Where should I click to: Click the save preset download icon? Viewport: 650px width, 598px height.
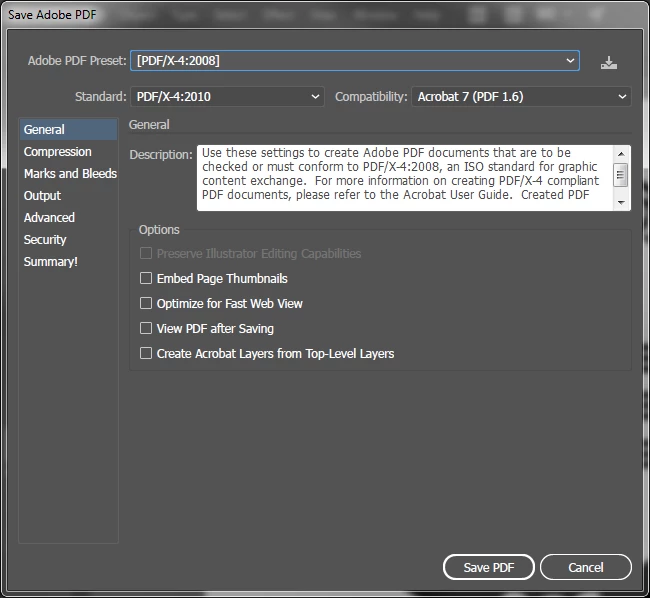(x=609, y=63)
